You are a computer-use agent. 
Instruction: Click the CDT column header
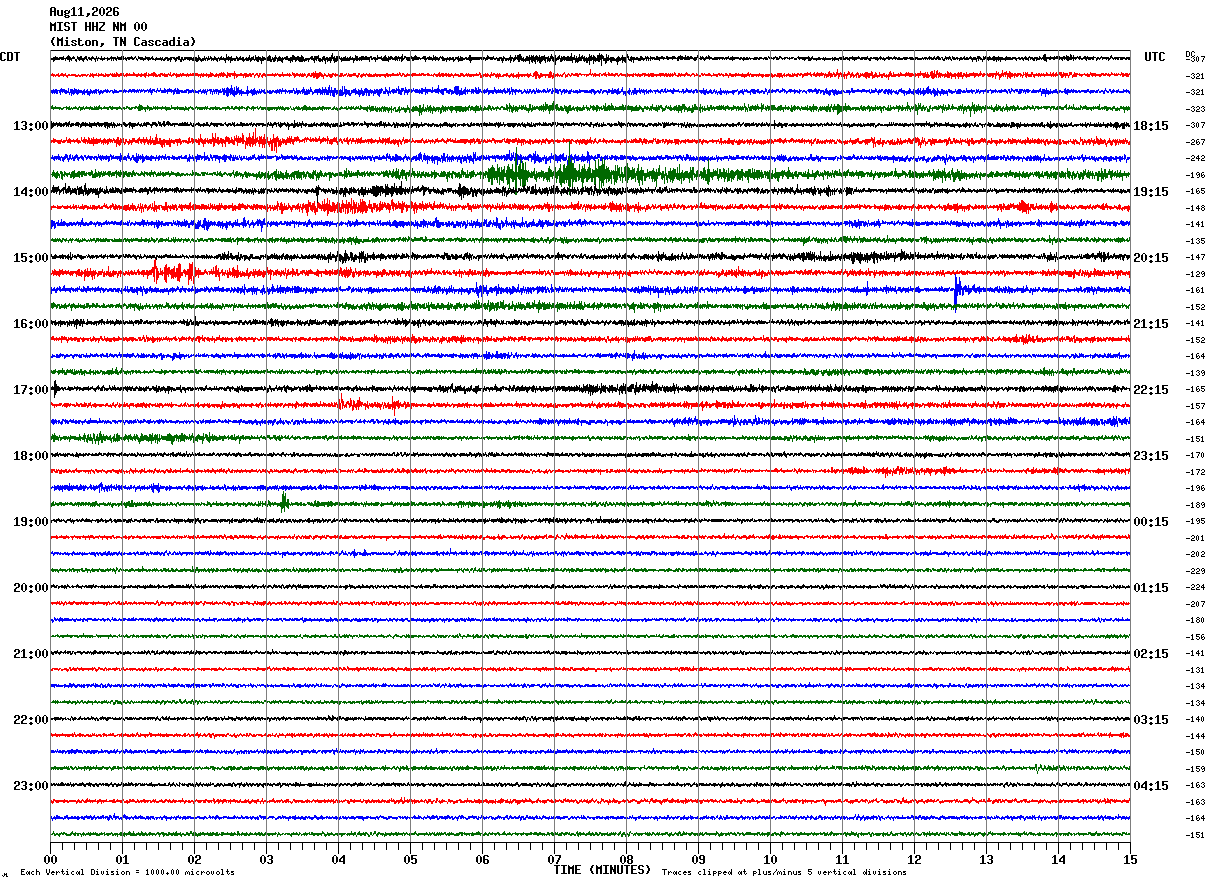pos(10,57)
